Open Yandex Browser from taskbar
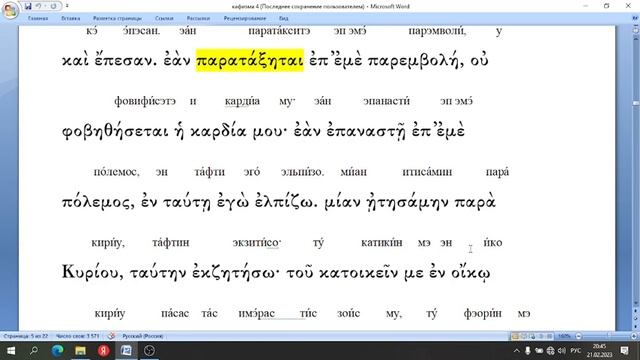 [103, 351]
